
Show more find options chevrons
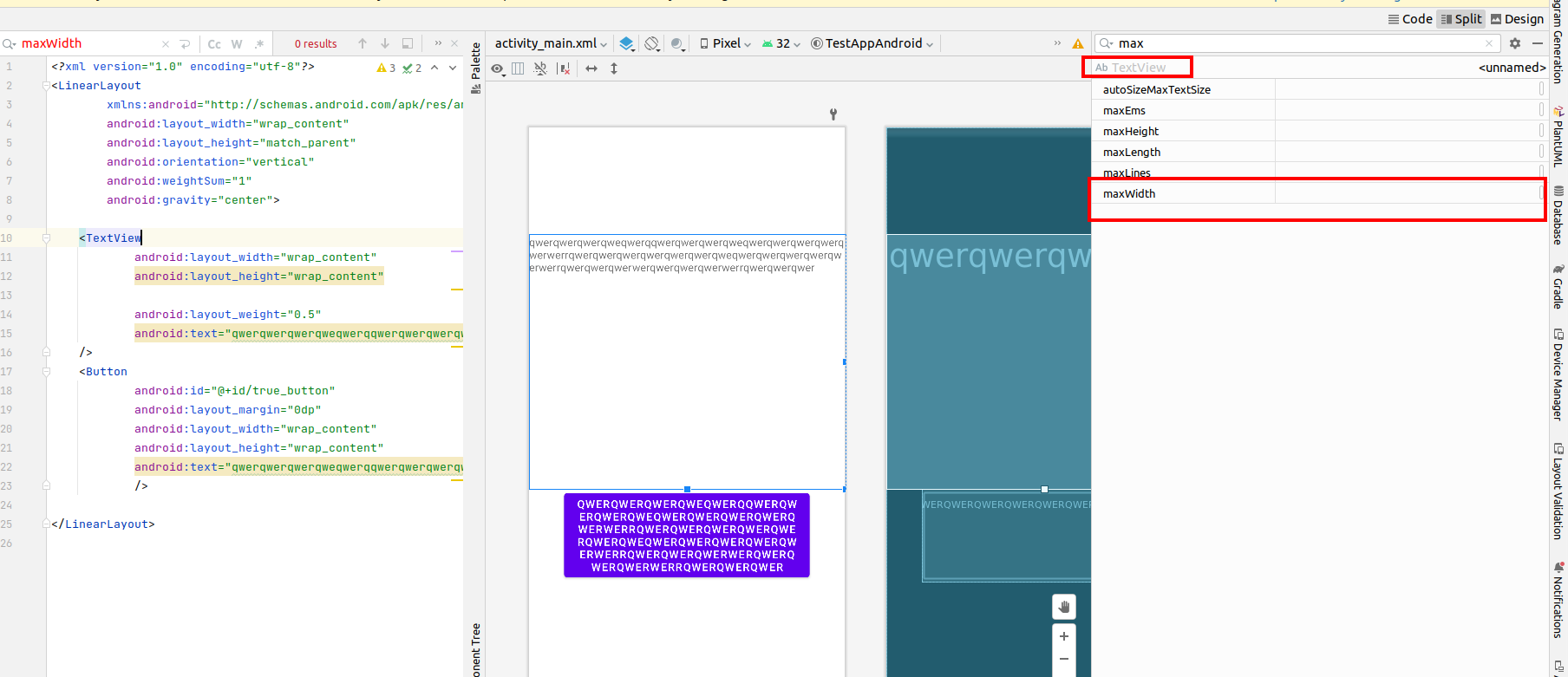click(438, 43)
